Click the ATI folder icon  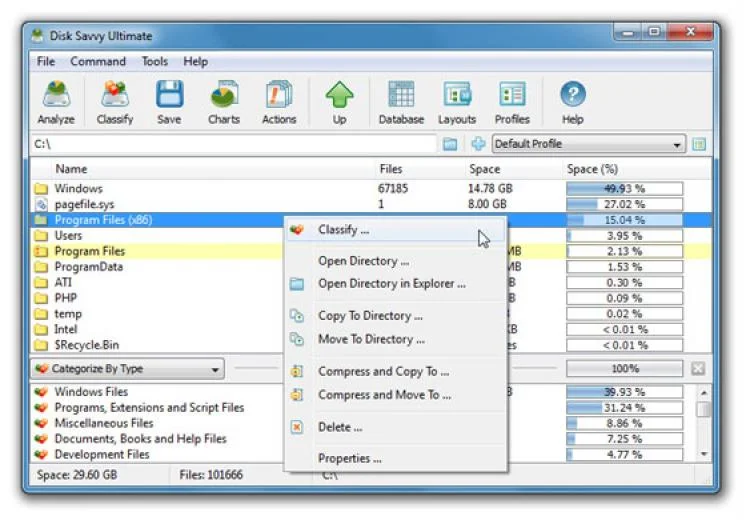[41, 283]
